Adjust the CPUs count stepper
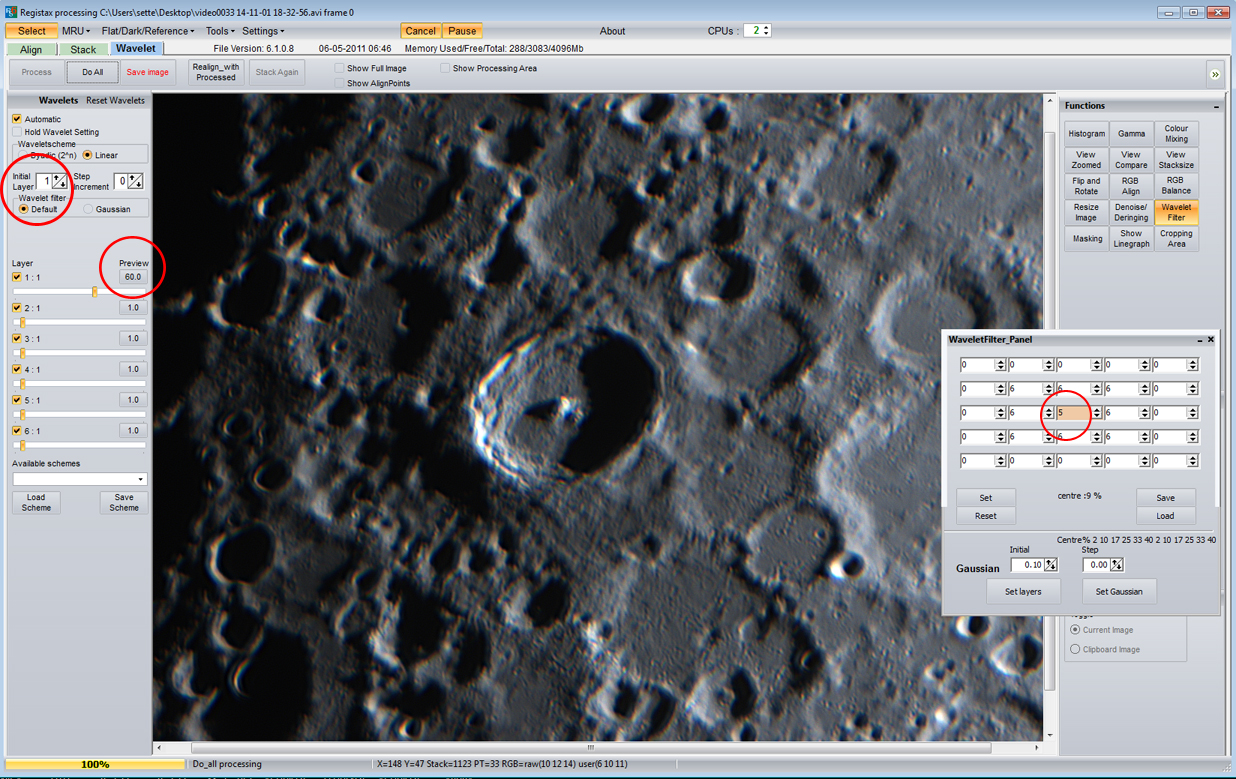This screenshot has height=779, width=1236. 766,31
